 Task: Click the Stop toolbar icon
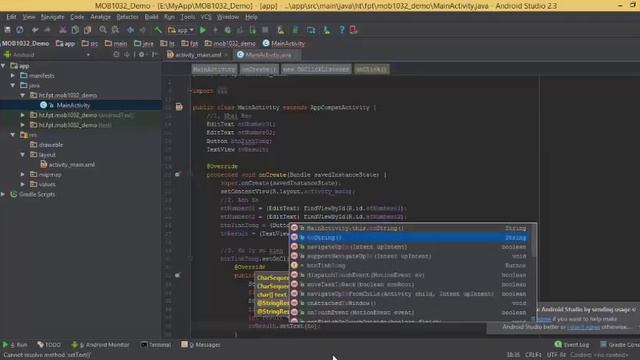[x=265, y=30]
